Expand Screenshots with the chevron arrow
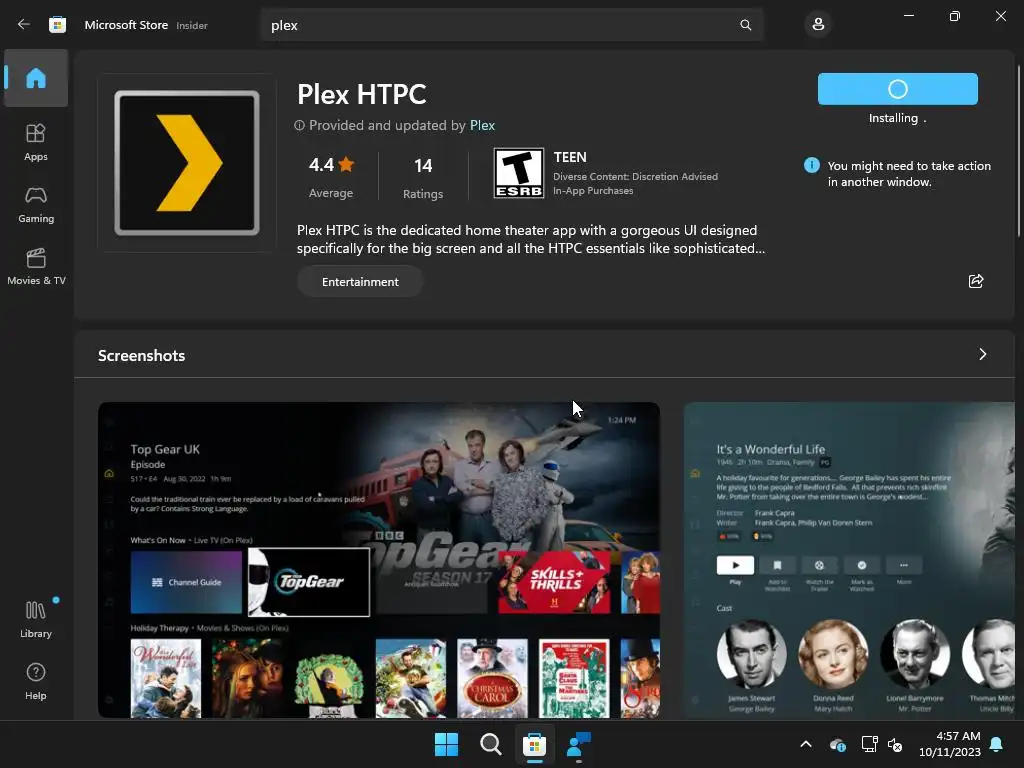1024x768 pixels. pyautogui.click(x=982, y=354)
